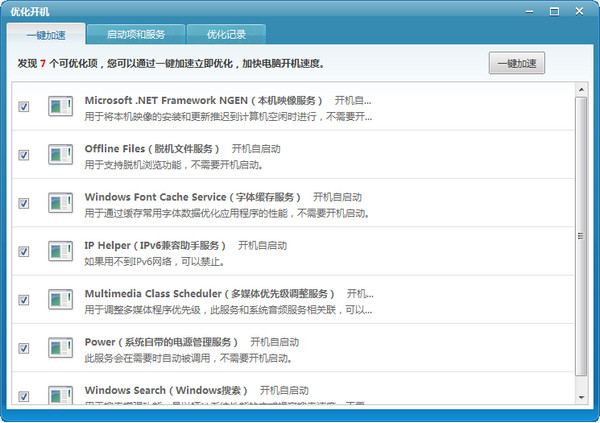Screen dimensions: 600x423
Task: Click 开机自启动 status beside Offline Files
Action: coord(256,149)
